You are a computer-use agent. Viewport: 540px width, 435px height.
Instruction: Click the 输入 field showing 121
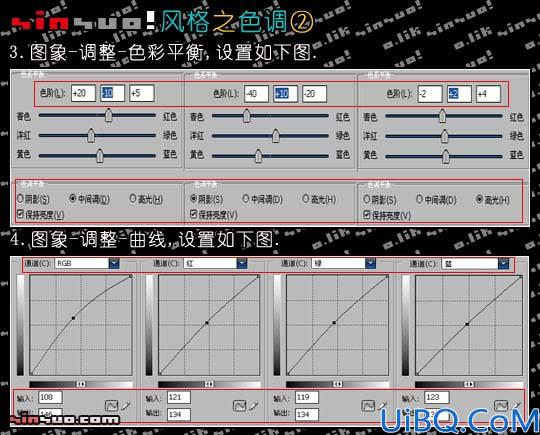[179, 397]
